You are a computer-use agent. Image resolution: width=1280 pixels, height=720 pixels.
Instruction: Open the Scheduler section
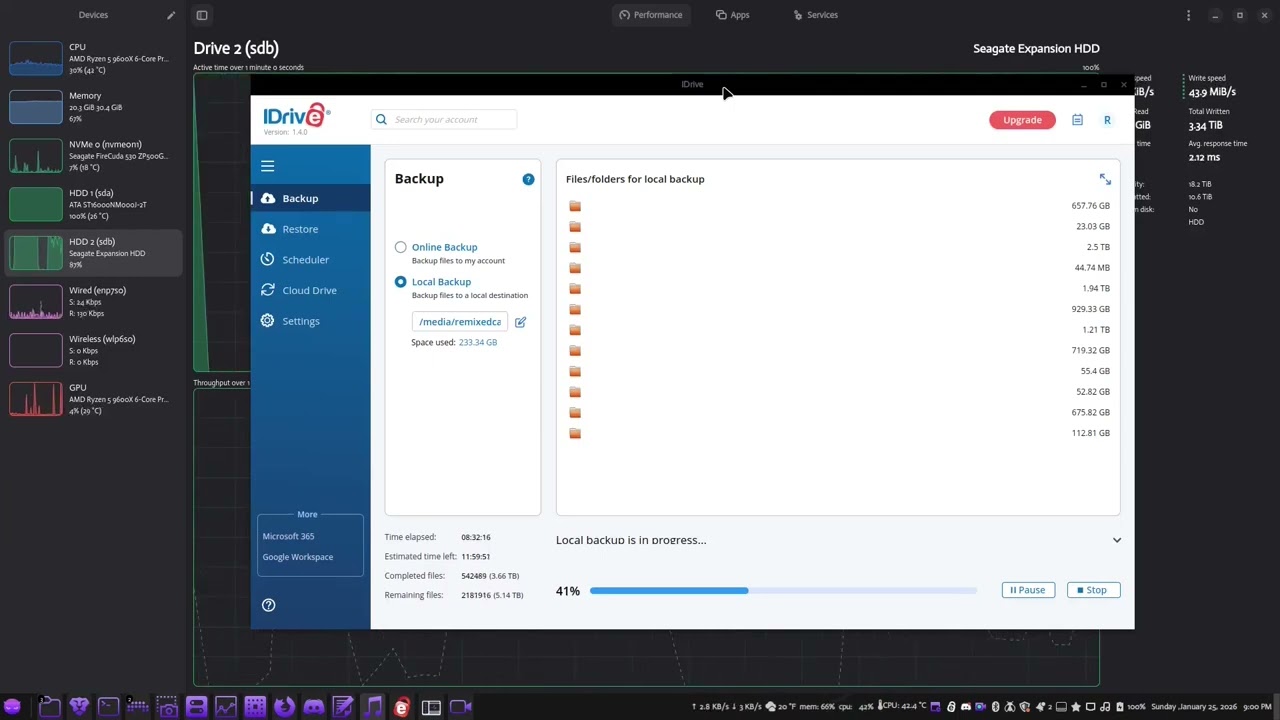pyautogui.click(x=310, y=260)
